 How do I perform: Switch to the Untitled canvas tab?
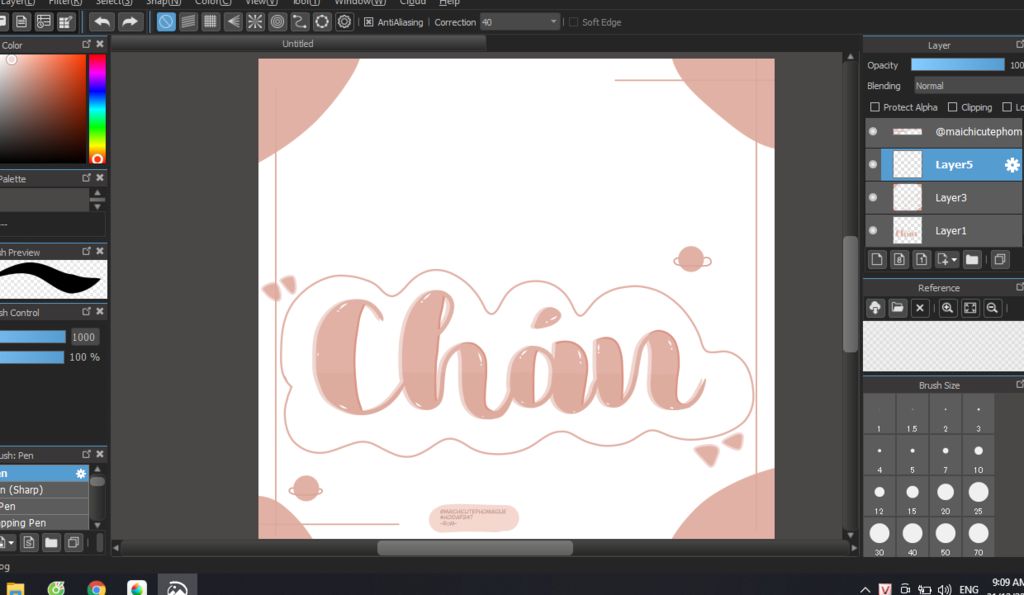tap(298, 44)
